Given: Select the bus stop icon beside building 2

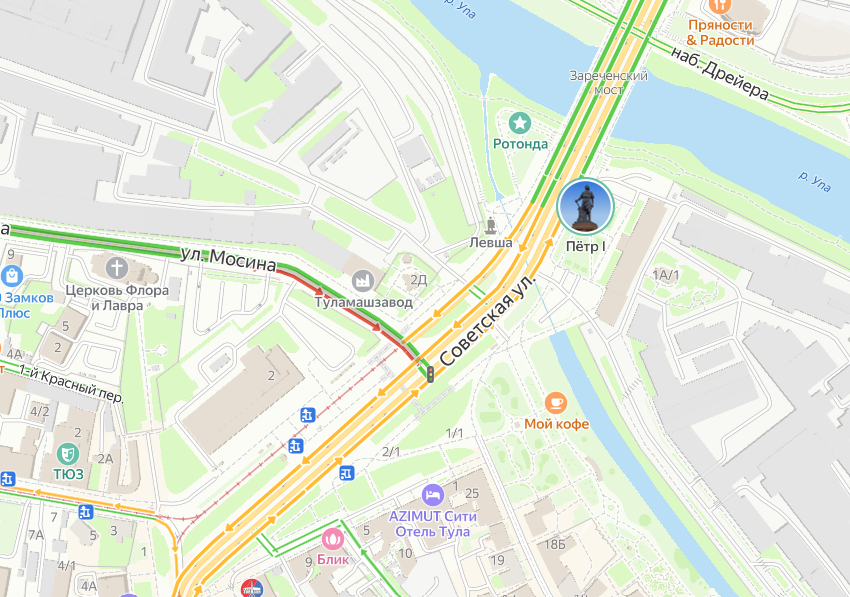Looking at the screenshot, I should pos(307,415).
